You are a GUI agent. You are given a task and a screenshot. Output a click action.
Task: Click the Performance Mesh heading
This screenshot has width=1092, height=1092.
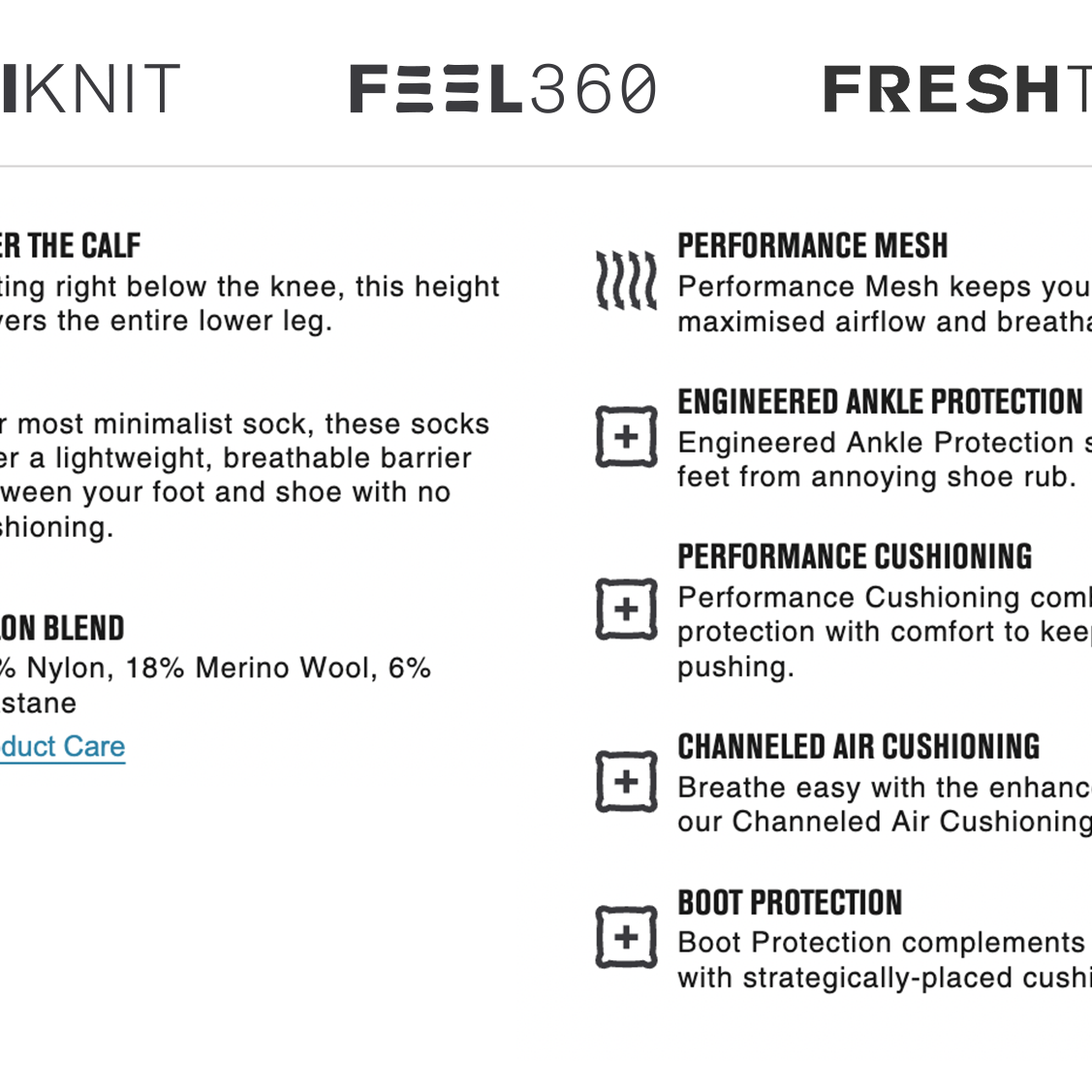(x=813, y=246)
